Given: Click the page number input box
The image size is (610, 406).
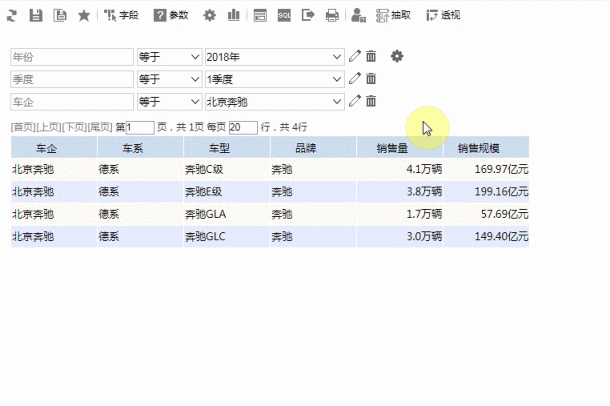Looking at the screenshot, I should coord(140,128).
